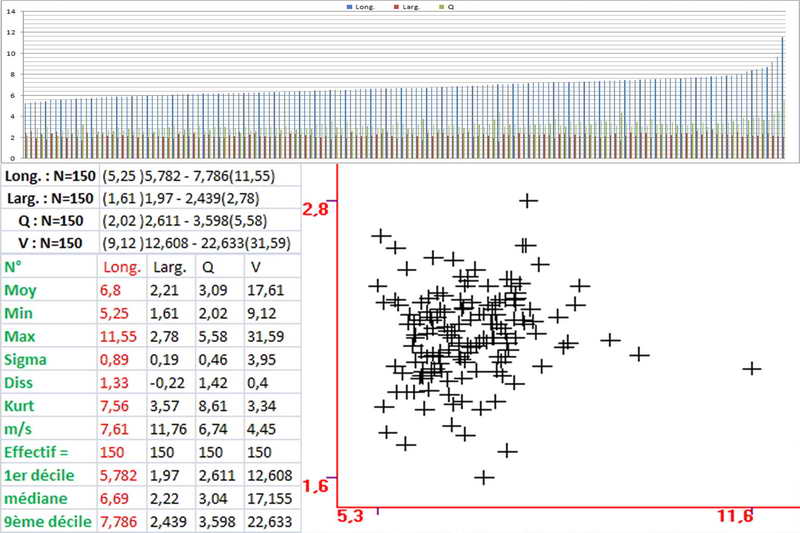Click the 9ème décile row label
Viewport: 800px width, 533px height.
tap(45, 520)
